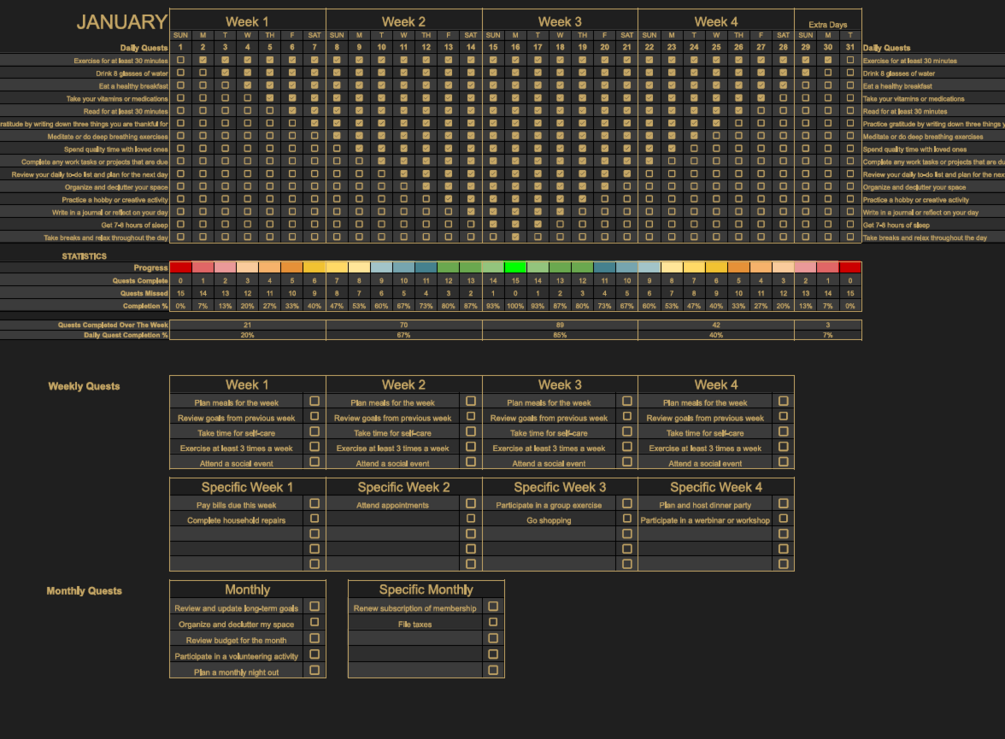
Task: Select the red Progress cell for day 31
Action: coord(850,267)
